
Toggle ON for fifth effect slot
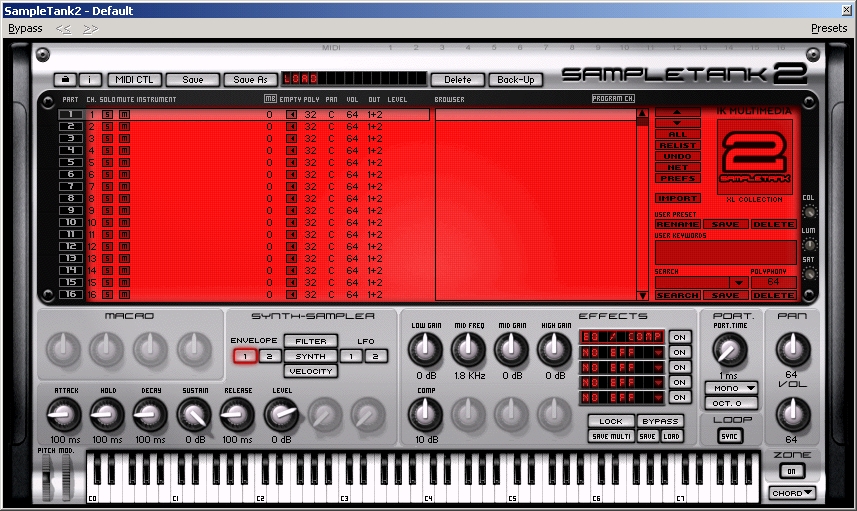679,397
